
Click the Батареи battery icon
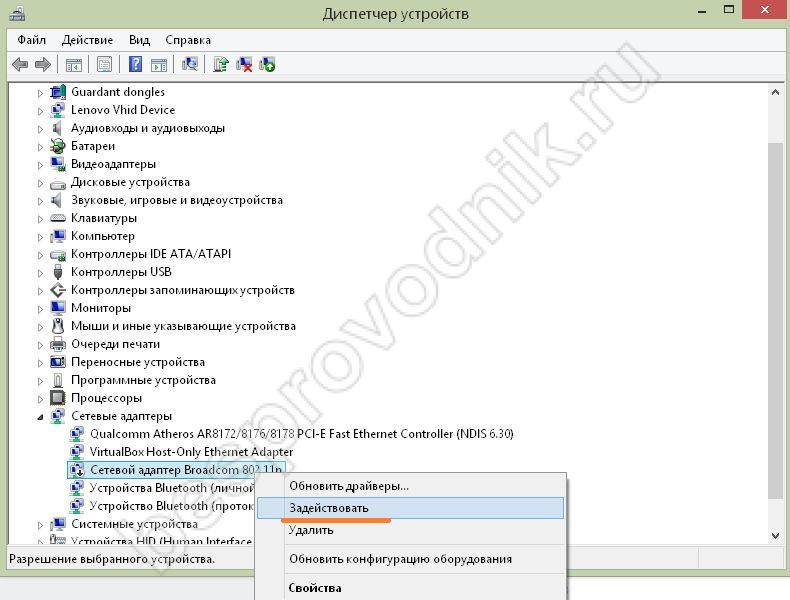(x=58, y=146)
